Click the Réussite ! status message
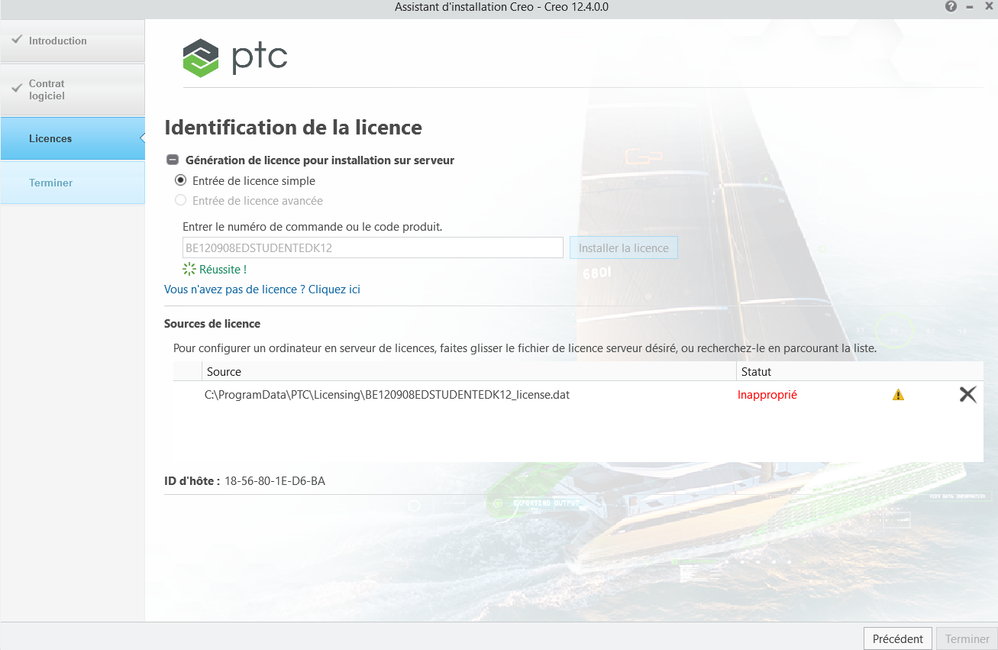The image size is (998, 650). pyautogui.click(x=223, y=269)
